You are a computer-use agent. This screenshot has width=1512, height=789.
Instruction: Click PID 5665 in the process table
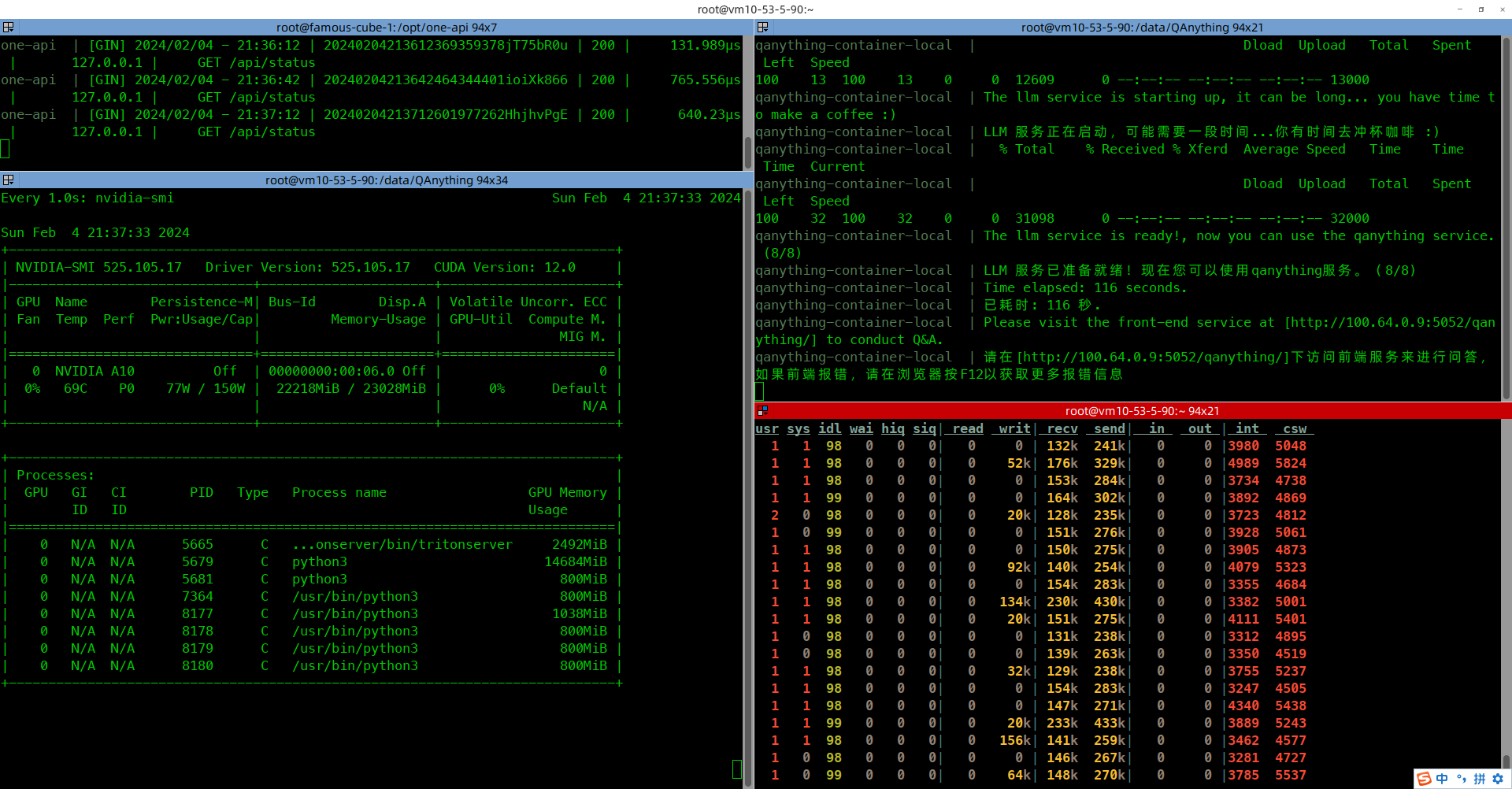pos(198,545)
